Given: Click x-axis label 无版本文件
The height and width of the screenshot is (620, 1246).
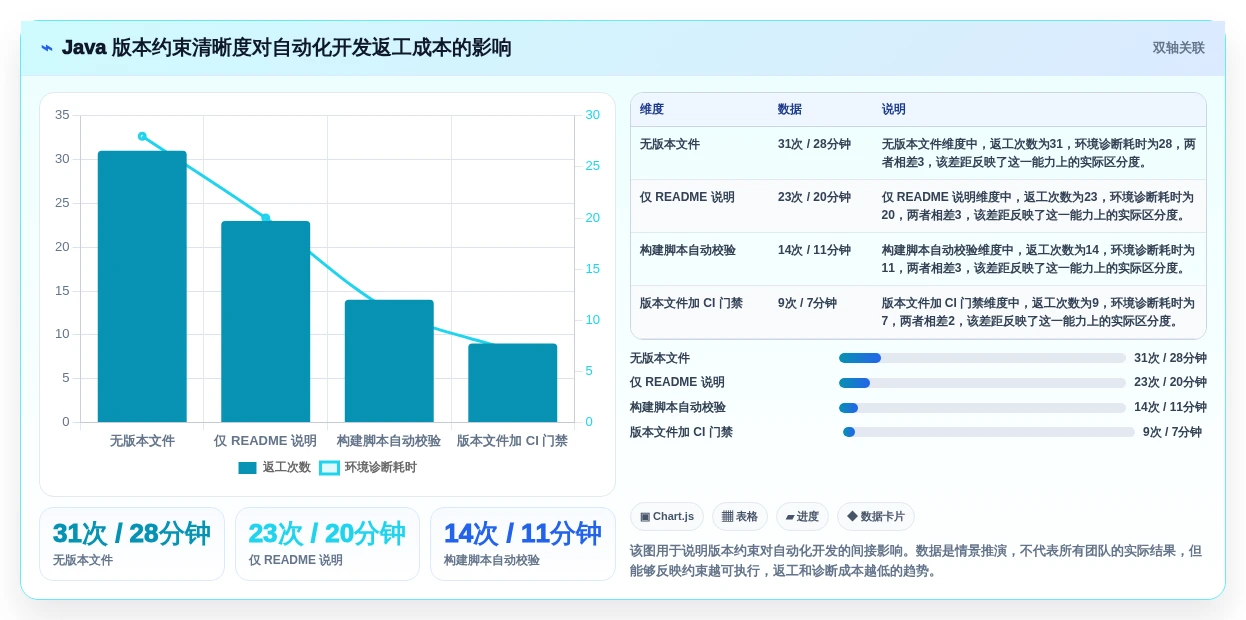Looking at the screenshot, I should (x=142, y=441).
